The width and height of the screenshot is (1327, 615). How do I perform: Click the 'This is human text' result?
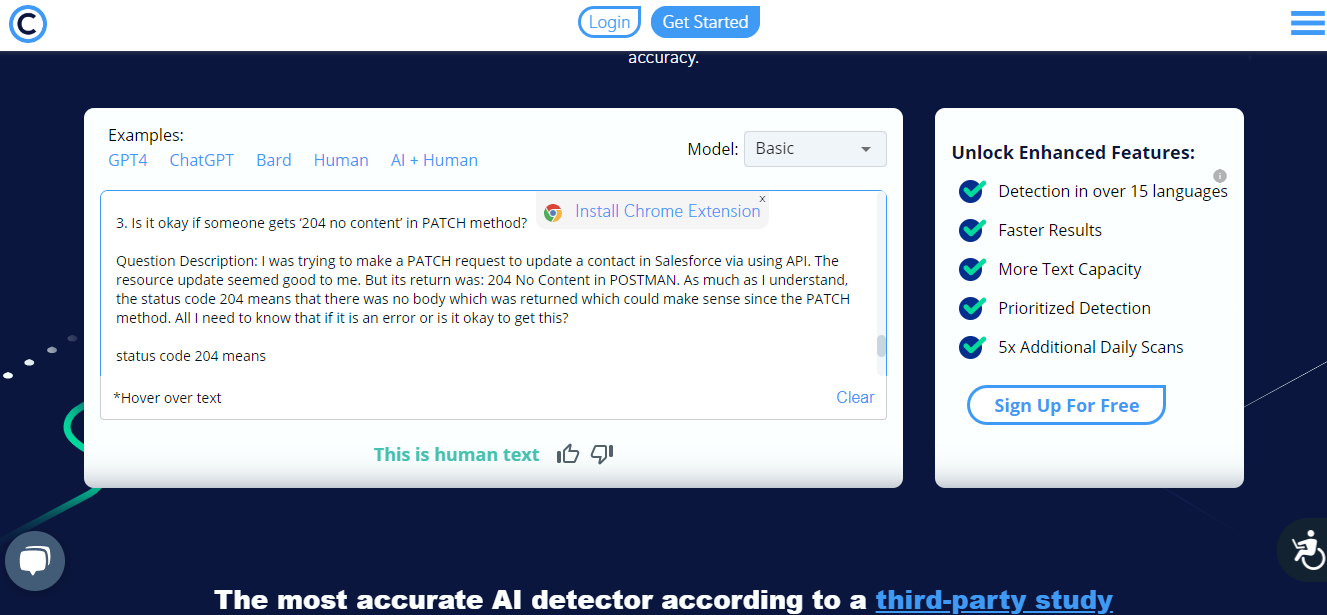pyautogui.click(x=456, y=454)
